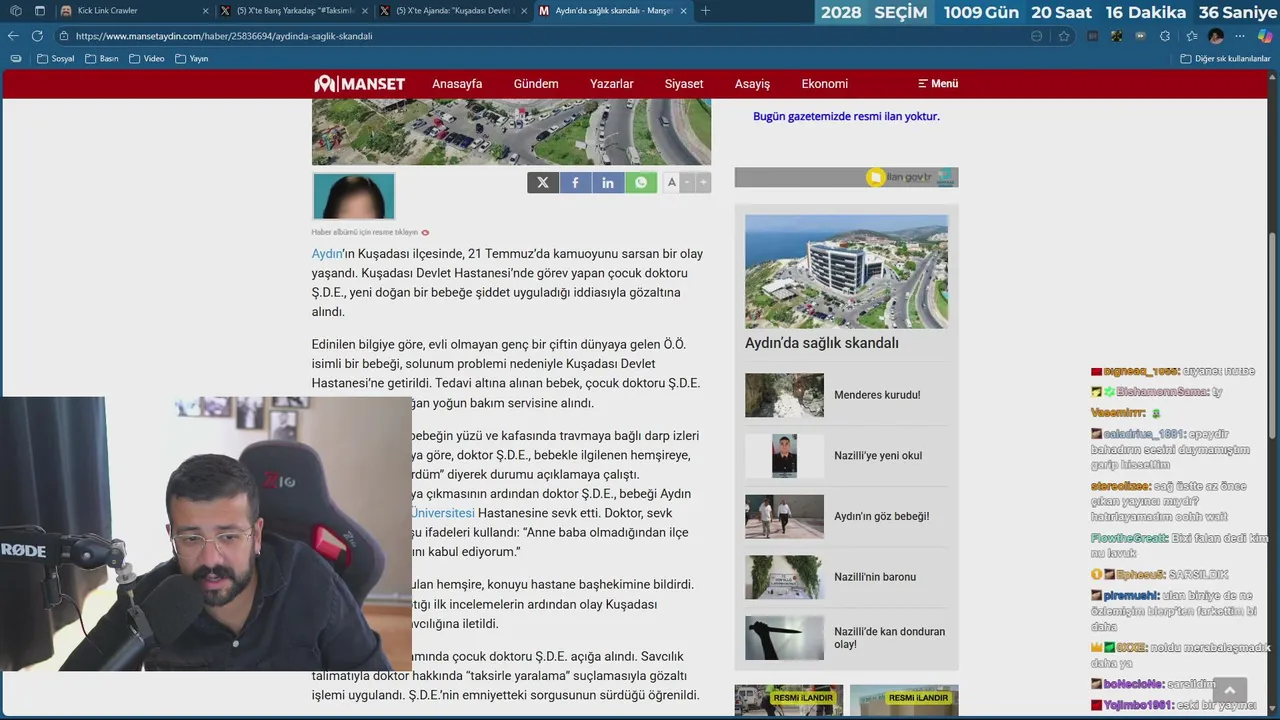Click the ilan.gov.tr banner
Screen dimensions: 1280x720
coord(846,177)
